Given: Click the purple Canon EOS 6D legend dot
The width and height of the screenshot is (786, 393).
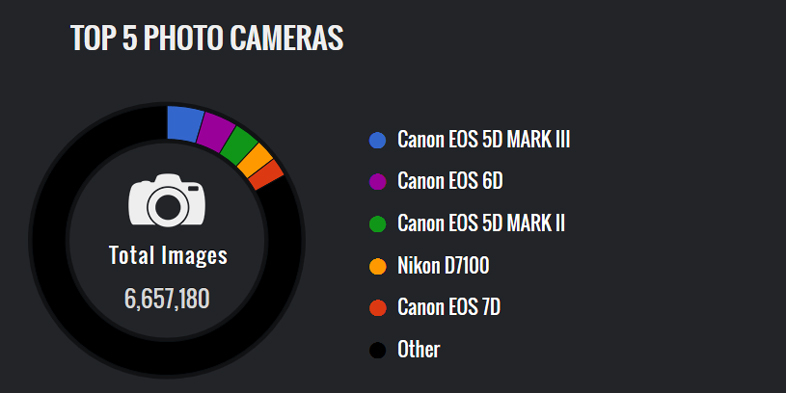Looking at the screenshot, I should click(x=377, y=182).
